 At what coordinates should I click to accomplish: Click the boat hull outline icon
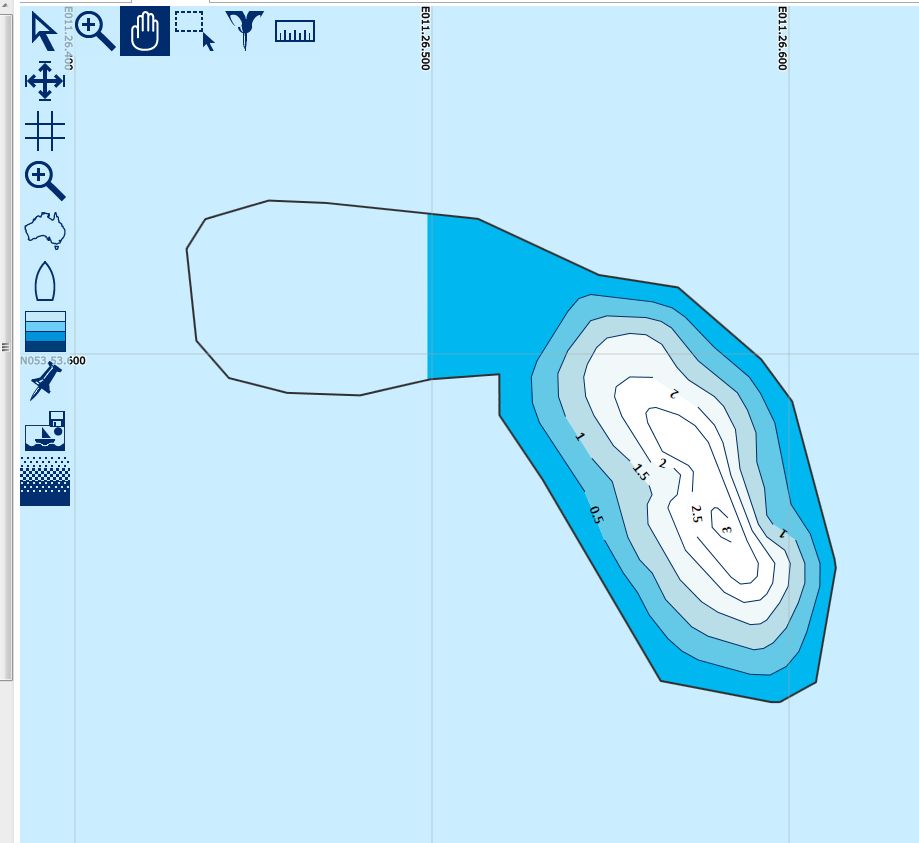pos(44,282)
